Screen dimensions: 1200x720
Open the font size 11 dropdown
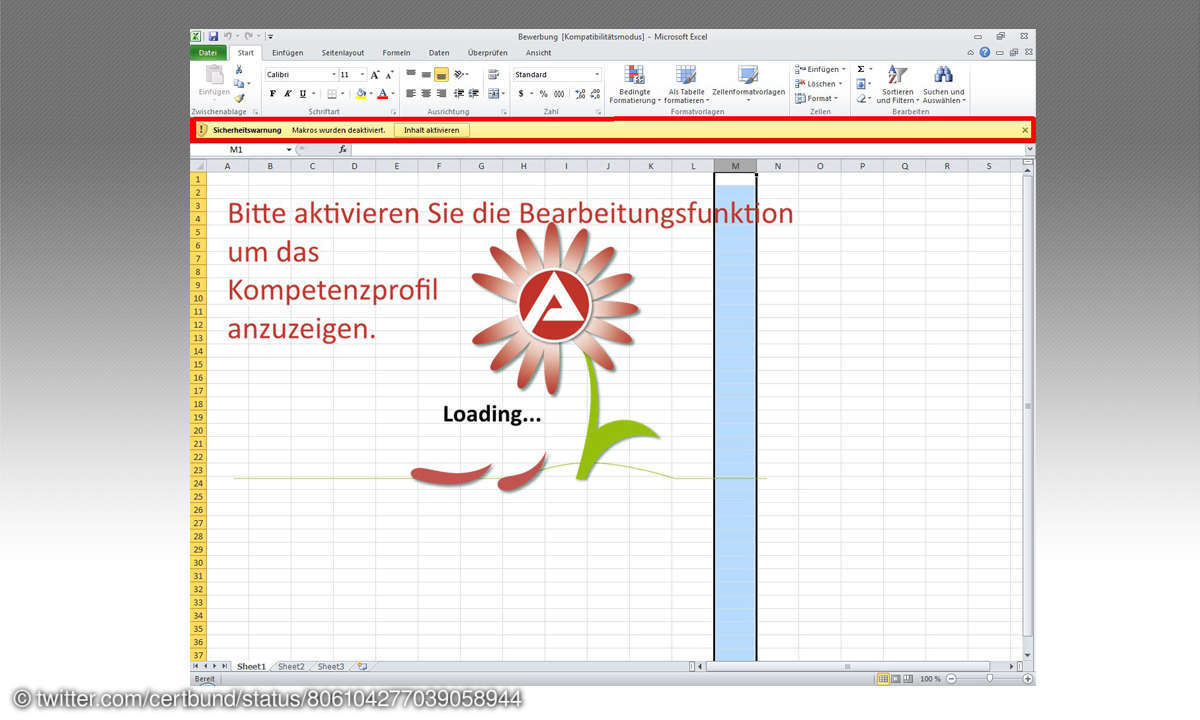point(362,75)
